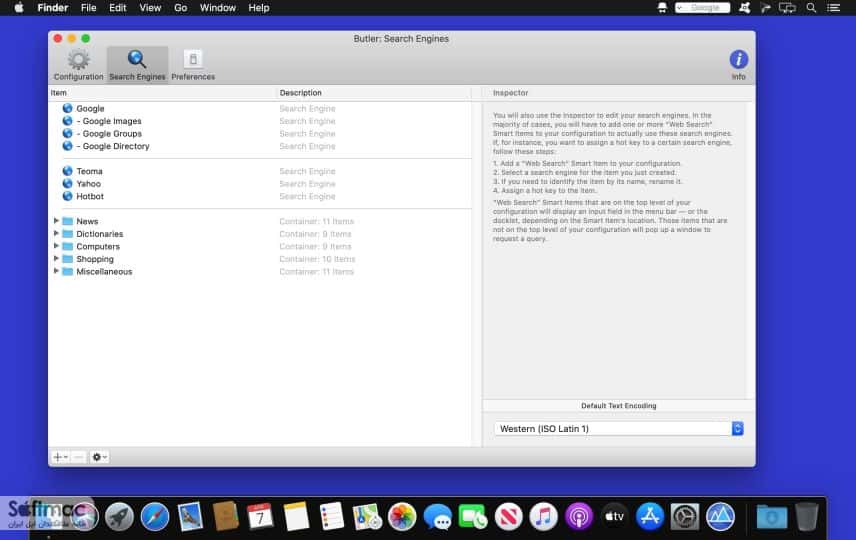
Task: Select the Google Groups globe icon
Action: click(x=67, y=133)
